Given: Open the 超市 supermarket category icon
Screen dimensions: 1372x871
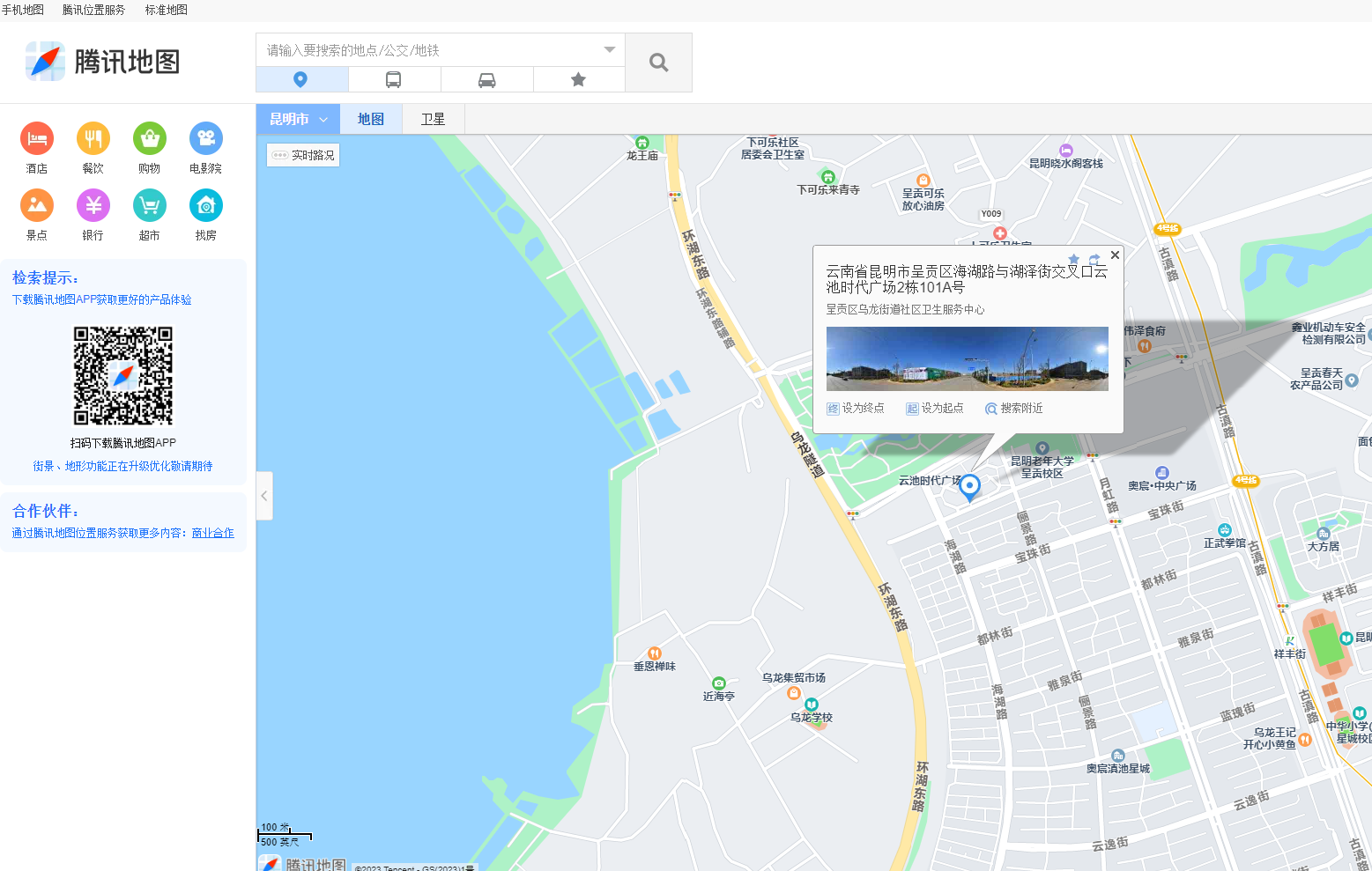Looking at the screenshot, I should pos(150,205).
